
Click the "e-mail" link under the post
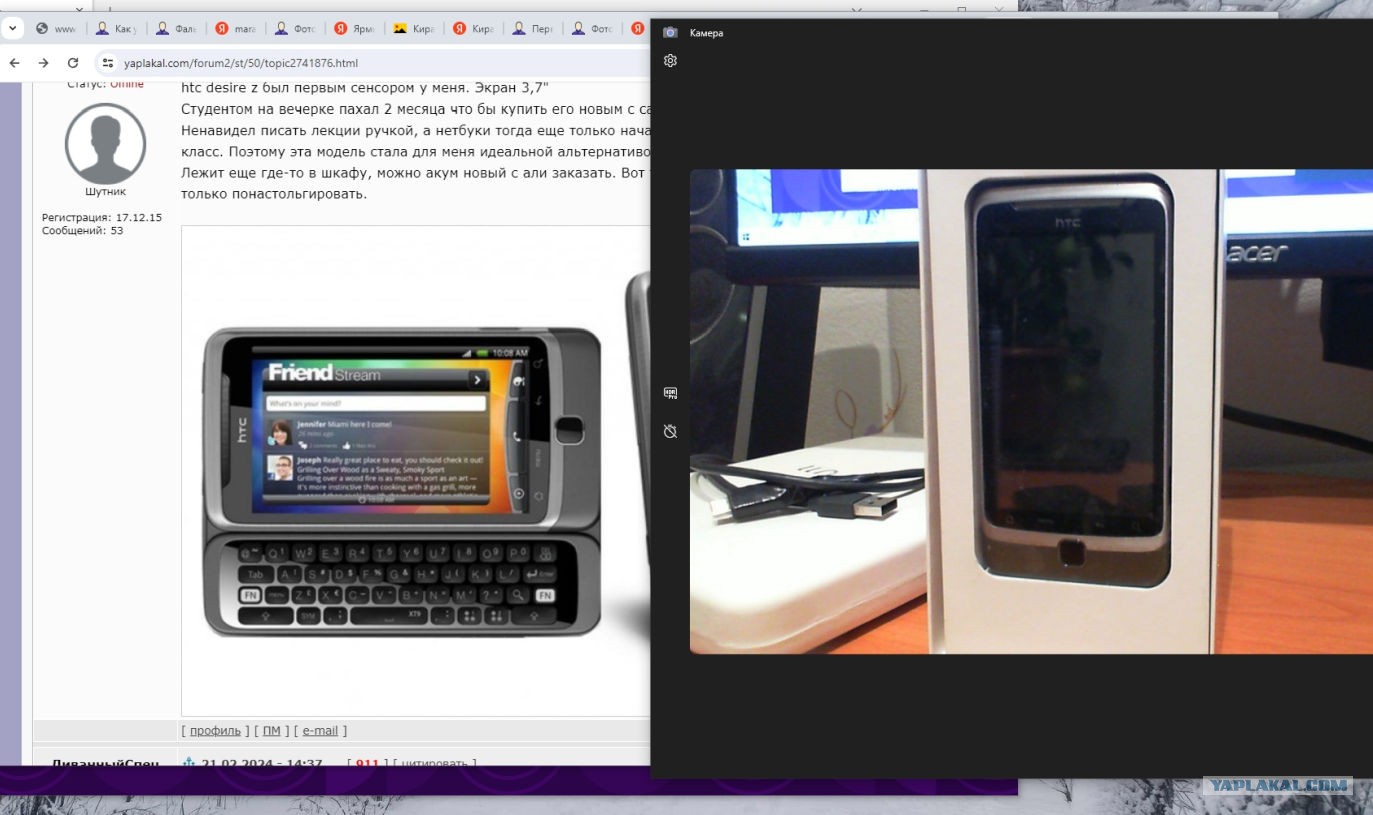point(320,731)
